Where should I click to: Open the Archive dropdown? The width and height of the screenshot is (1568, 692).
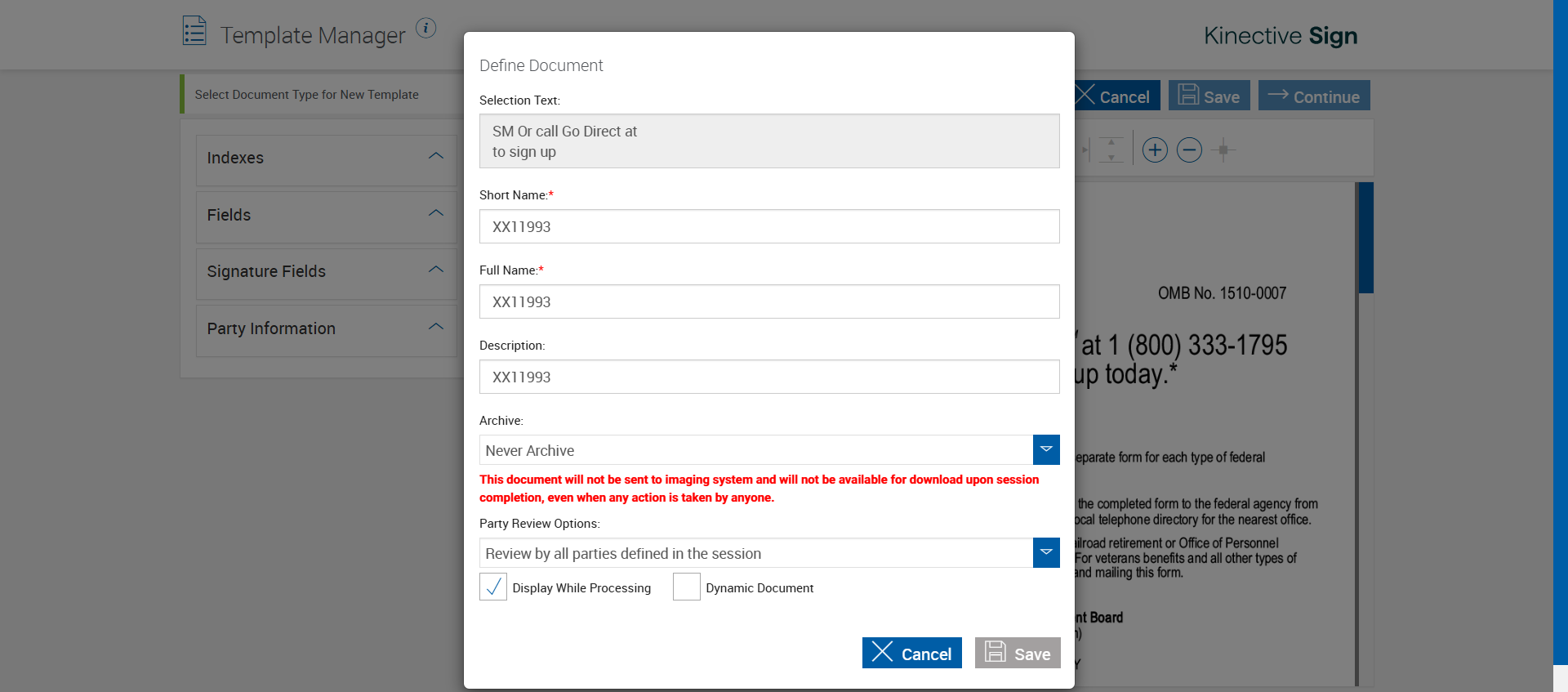coord(1046,449)
